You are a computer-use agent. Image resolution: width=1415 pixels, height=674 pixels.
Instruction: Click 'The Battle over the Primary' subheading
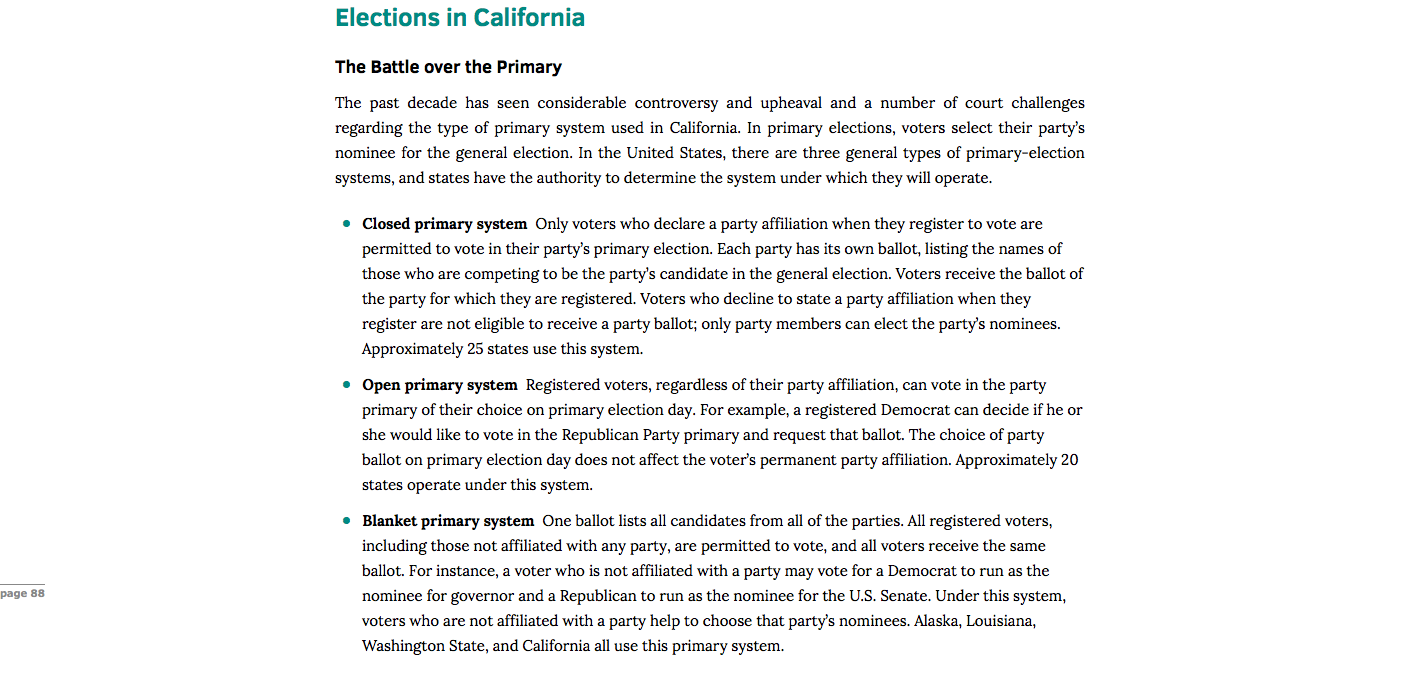448,67
